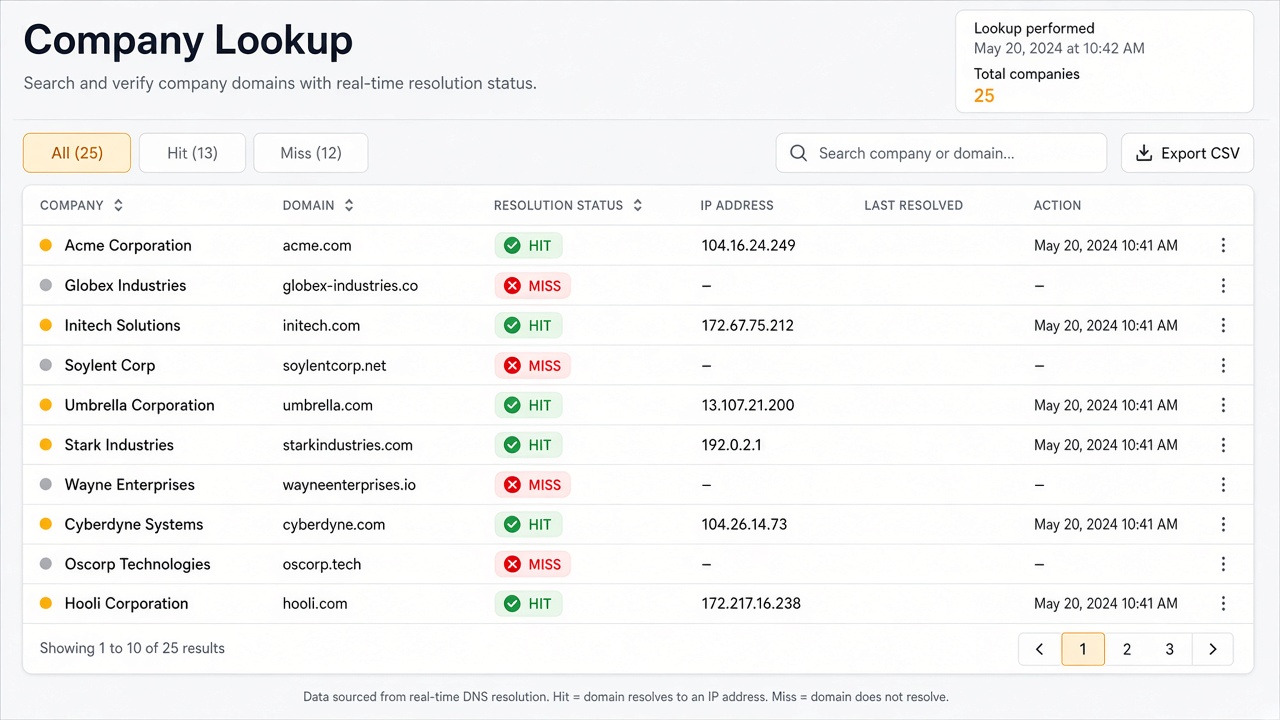1280x720 pixels.
Task: Switch to the Hit (13) tab
Action: pyautogui.click(x=192, y=153)
